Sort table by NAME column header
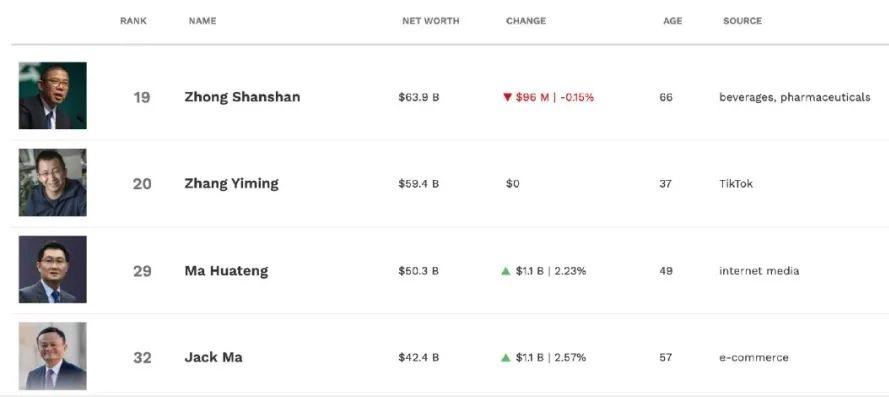This screenshot has height=397, width=889. click(x=202, y=21)
